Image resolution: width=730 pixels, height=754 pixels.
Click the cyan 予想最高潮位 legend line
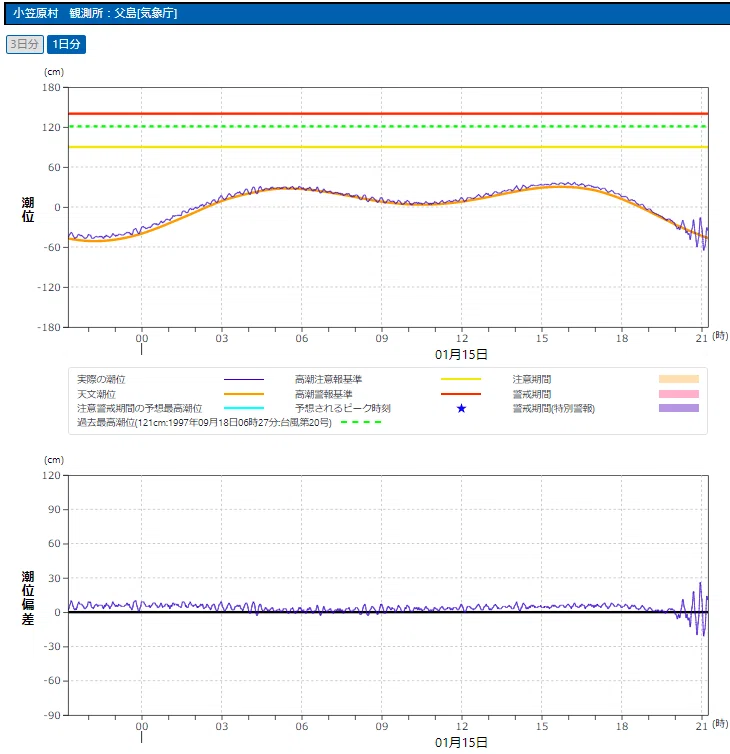tap(244, 408)
